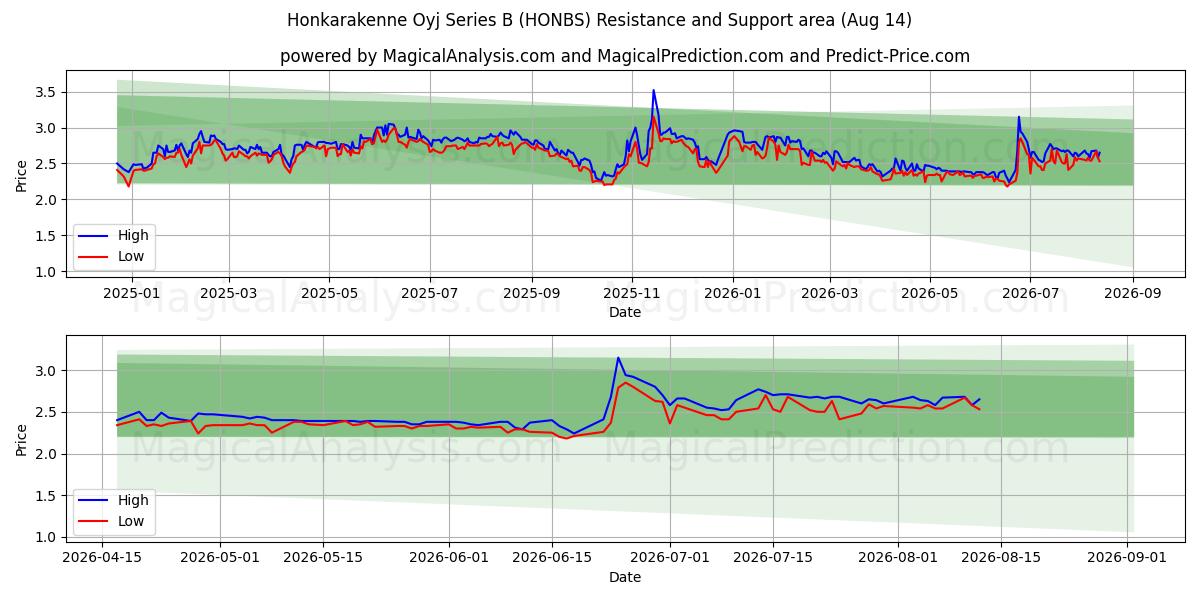Viewport: 1200px width, 600px height.
Task: Click the '2025-11' x-axis label
Action: pos(632,293)
